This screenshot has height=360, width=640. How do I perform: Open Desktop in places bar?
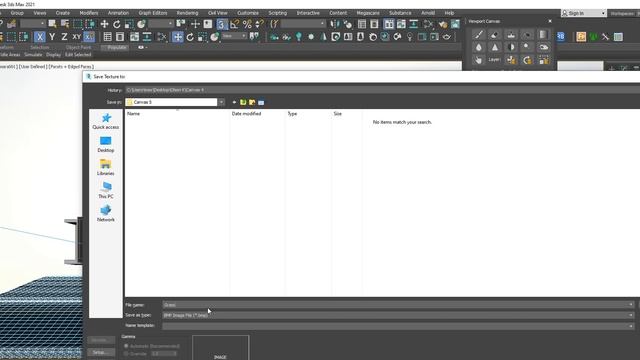tap(106, 144)
